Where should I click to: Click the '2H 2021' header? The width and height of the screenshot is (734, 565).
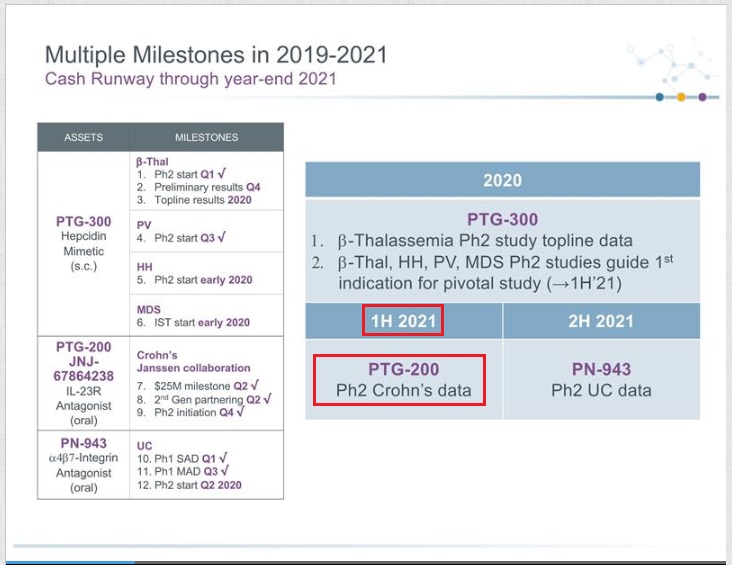[601, 321]
